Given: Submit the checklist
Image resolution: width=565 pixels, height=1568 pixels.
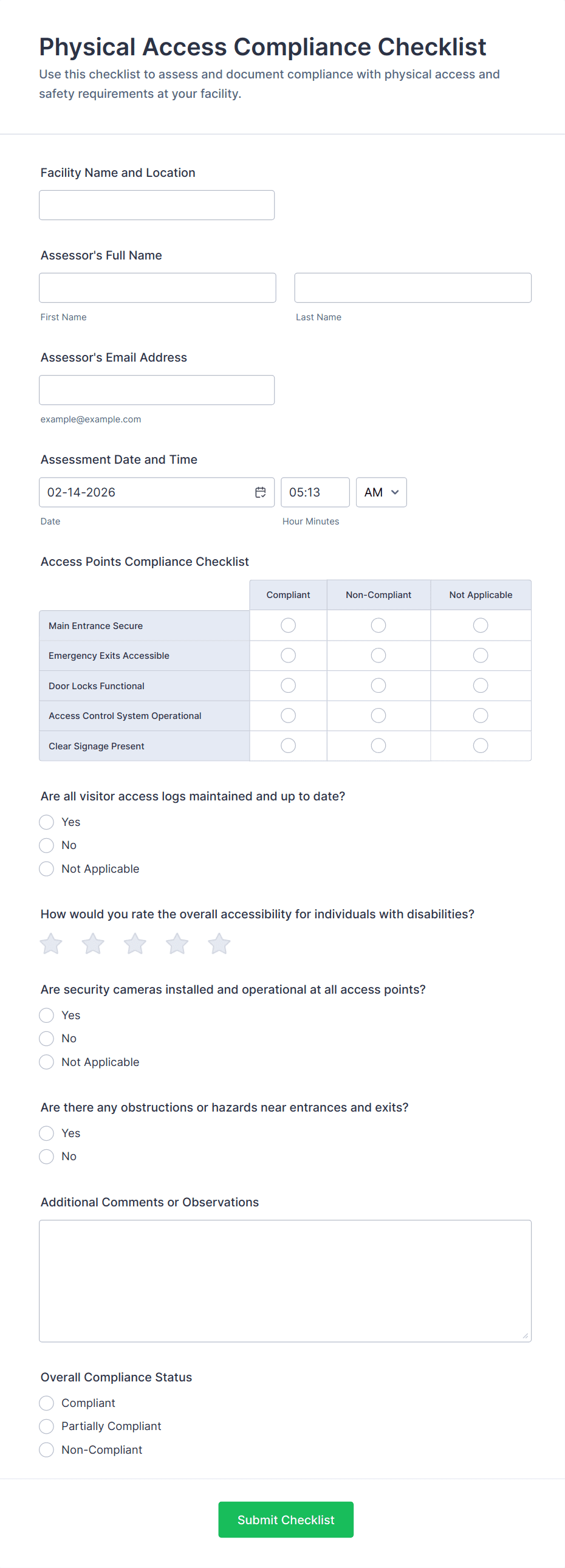Looking at the screenshot, I should click(x=286, y=1519).
